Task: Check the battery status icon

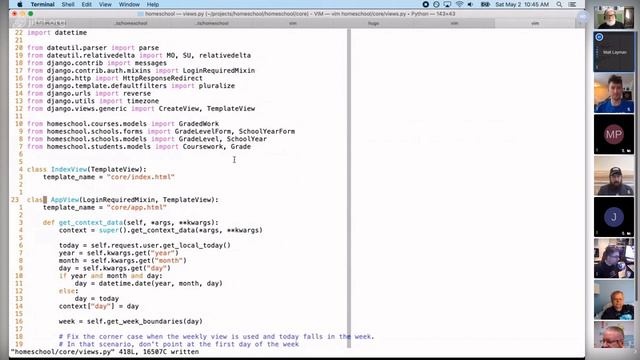Action: 485,4
